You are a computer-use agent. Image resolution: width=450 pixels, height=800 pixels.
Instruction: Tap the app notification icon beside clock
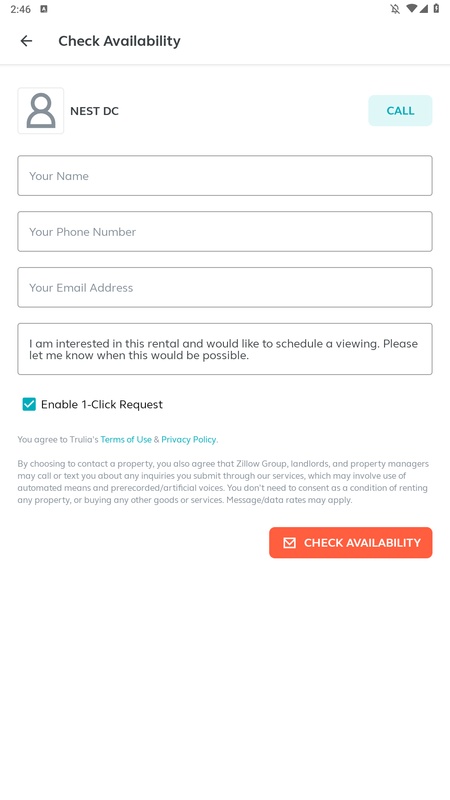coord(44,9)
